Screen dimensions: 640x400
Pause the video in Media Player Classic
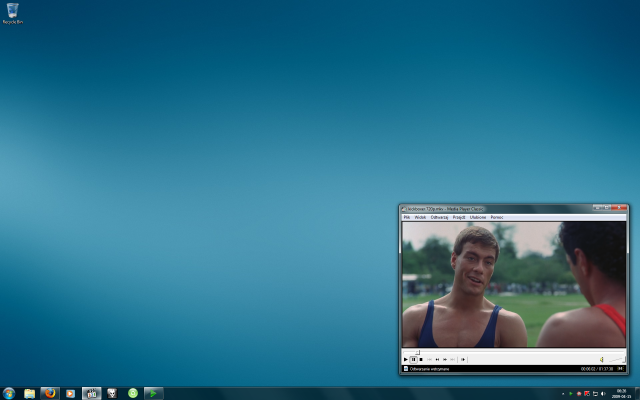[413, 360]
